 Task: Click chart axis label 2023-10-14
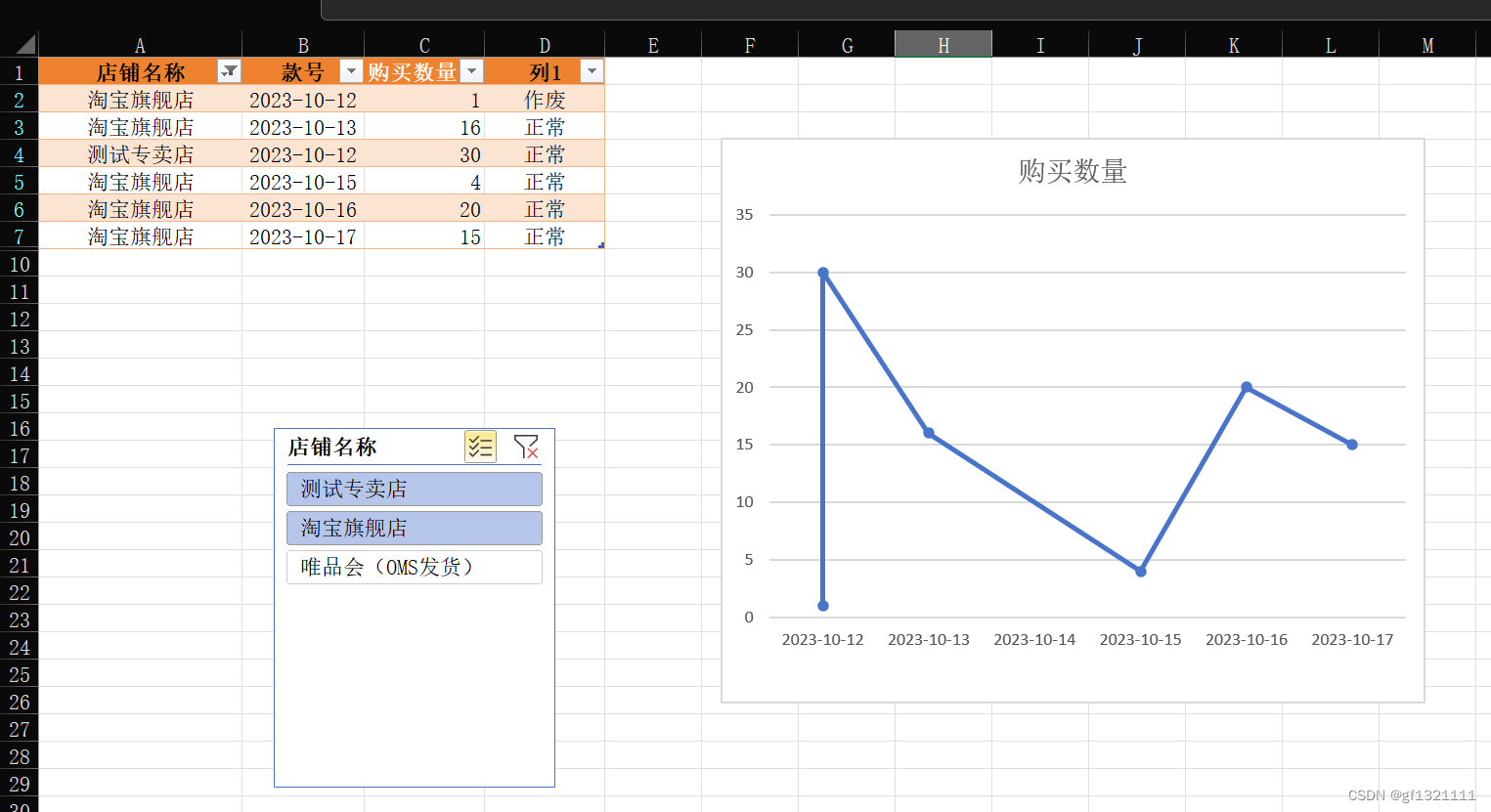click(1034, 639)
